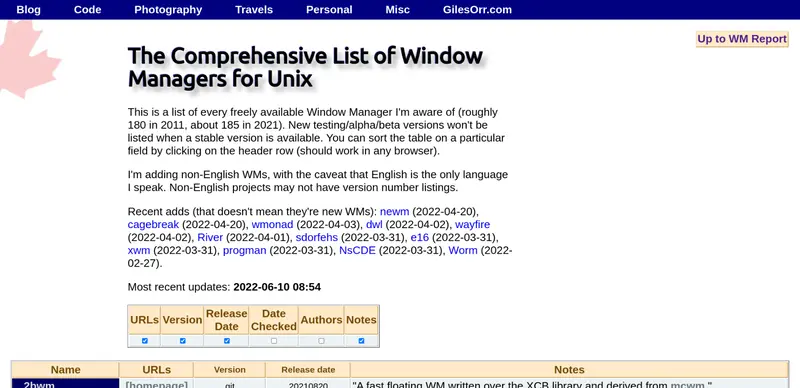Viewport: 800px width, 388px height.
Task: Open the newm link
Action: pyautogui.click(x=394, y=211)
